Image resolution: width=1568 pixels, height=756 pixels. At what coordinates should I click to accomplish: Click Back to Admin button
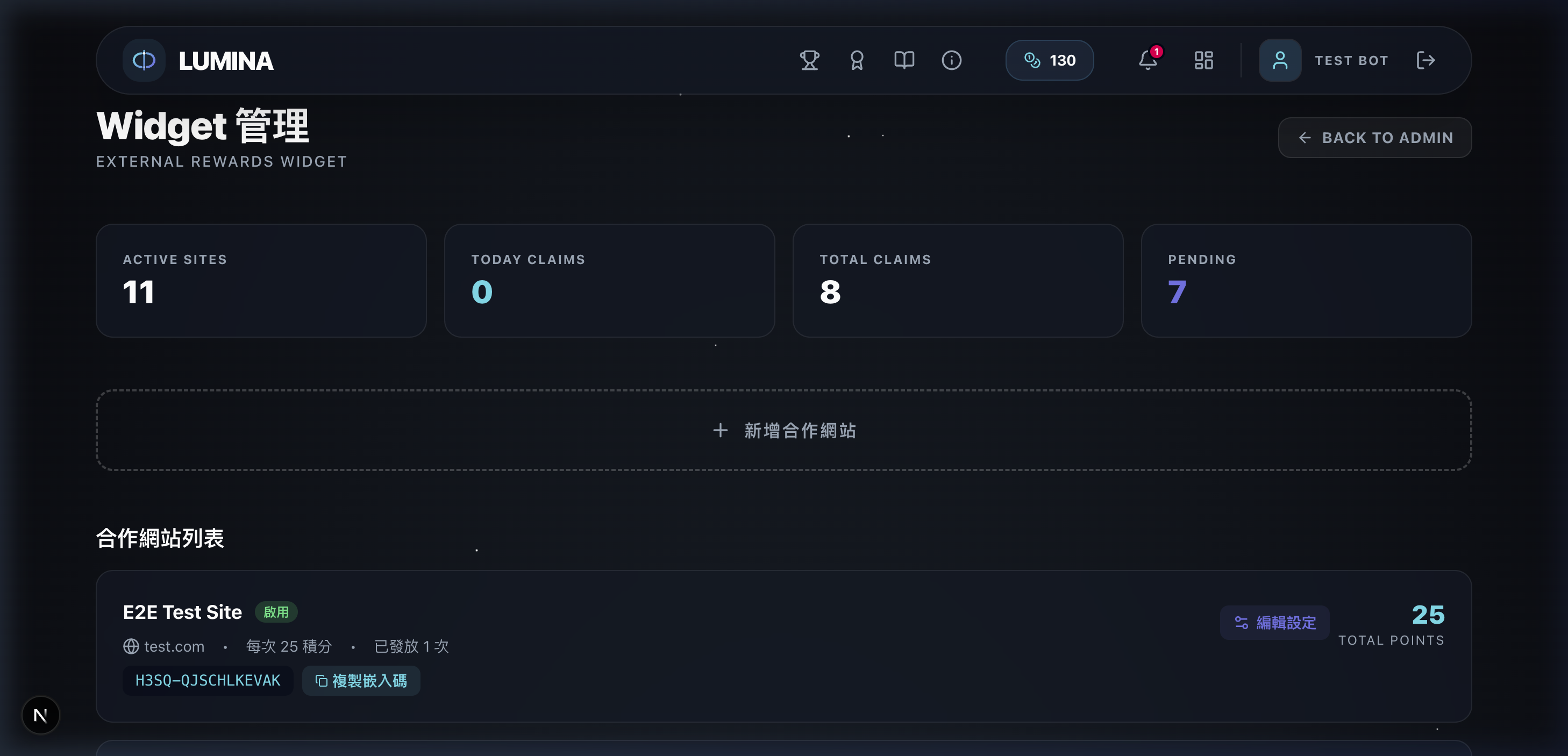[1374, 138]
